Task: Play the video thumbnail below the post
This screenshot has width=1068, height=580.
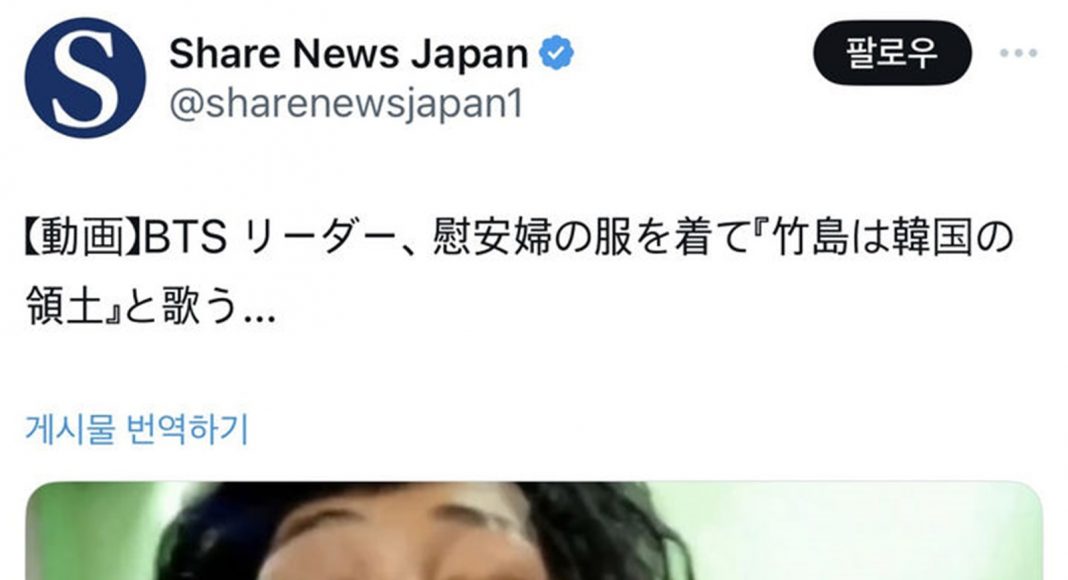Action: (x=534, y=530)
